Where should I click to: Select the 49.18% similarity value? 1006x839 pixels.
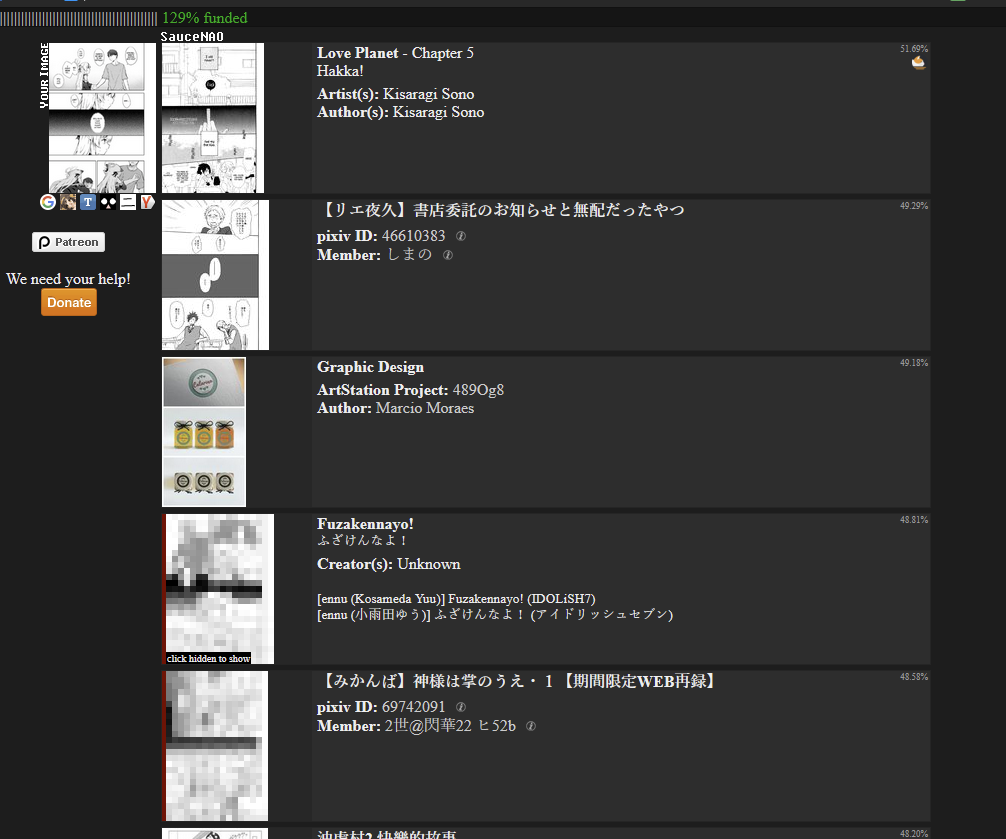click(x=914, y=363)
